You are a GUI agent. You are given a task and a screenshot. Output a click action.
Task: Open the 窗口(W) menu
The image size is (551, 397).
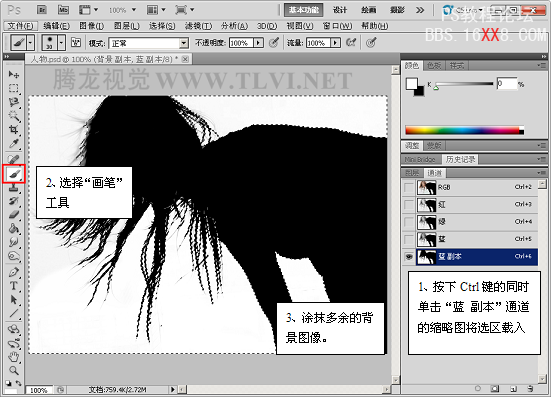tap(337, 26)
